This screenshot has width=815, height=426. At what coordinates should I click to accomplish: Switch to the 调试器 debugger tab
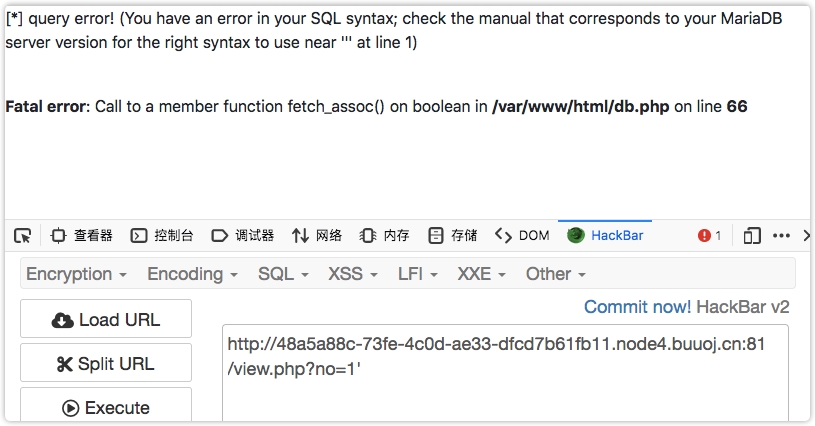click(x=243, y=236)
